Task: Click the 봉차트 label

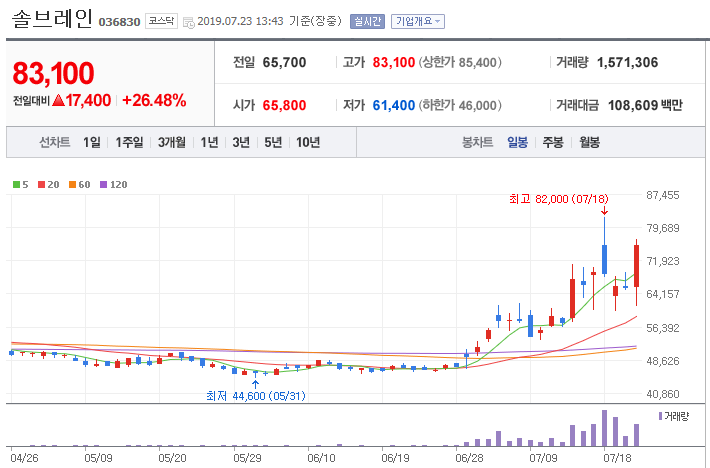Action: click(477, 143)
